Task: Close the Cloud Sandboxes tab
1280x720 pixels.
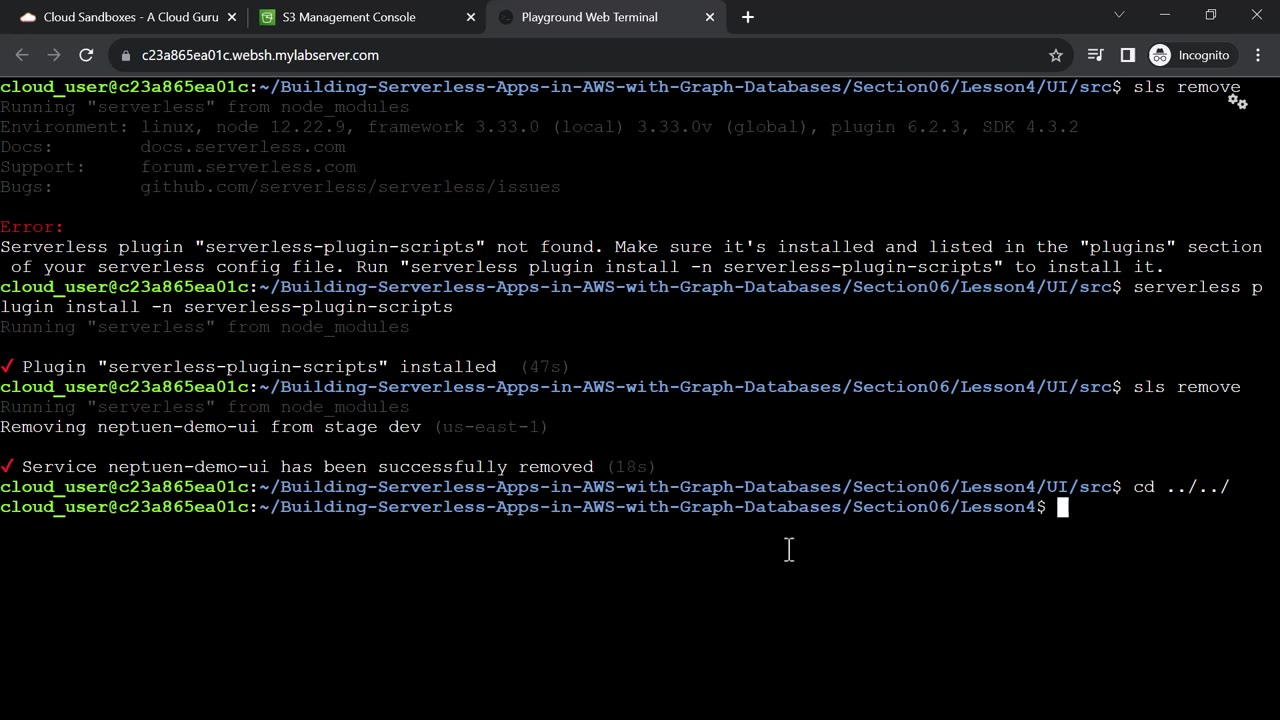Action: pyautogui.click(x=233, y=17)
